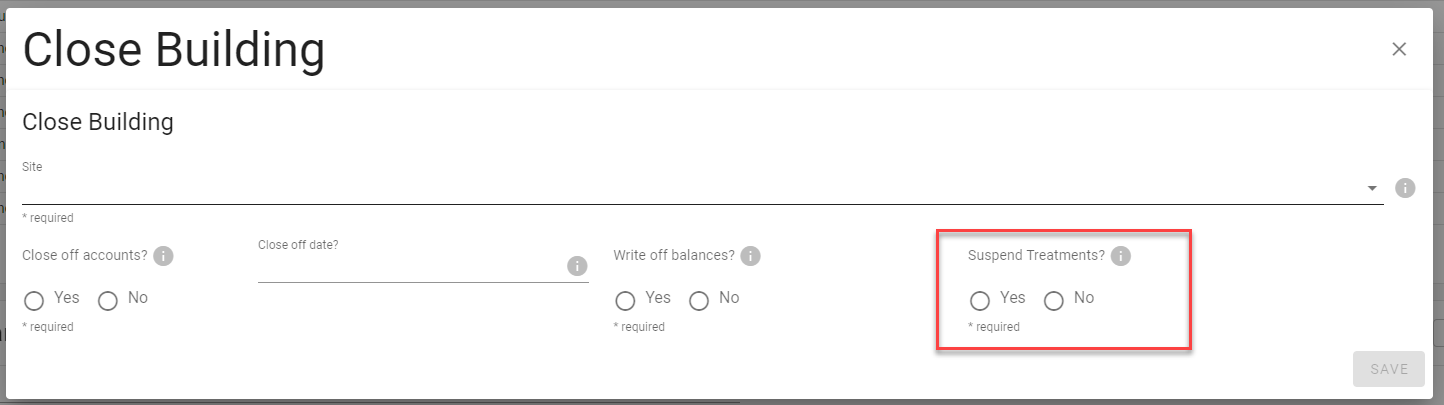Expand the Site dropdown arrow

pos(1372,188)
